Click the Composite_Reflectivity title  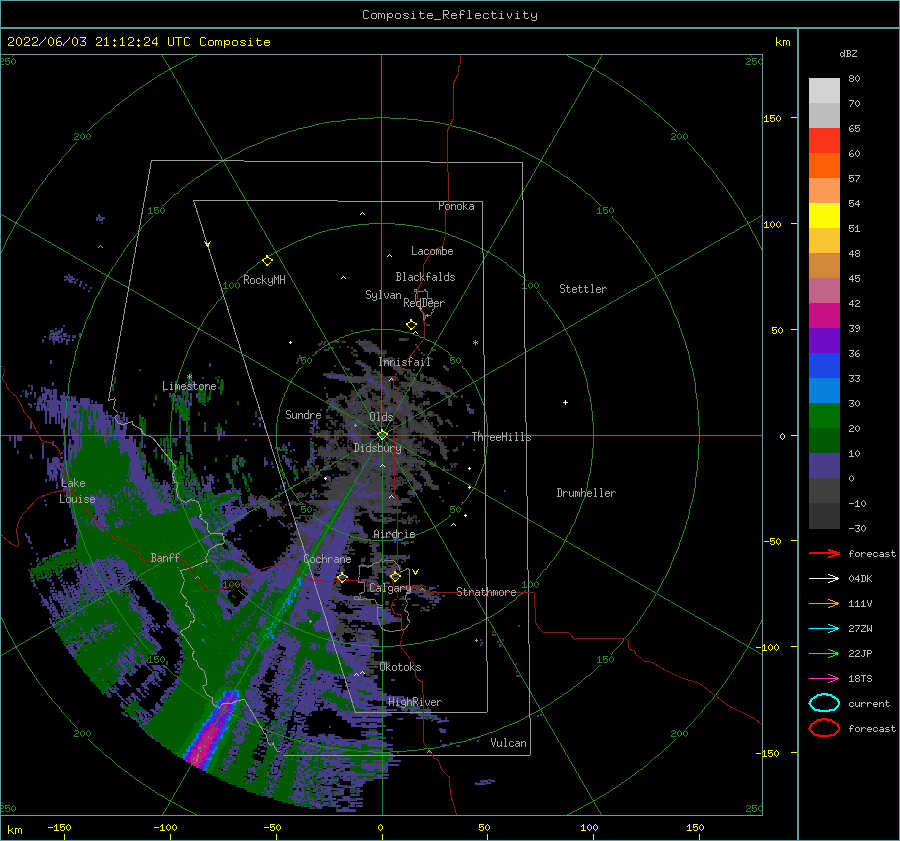point(450,15)
